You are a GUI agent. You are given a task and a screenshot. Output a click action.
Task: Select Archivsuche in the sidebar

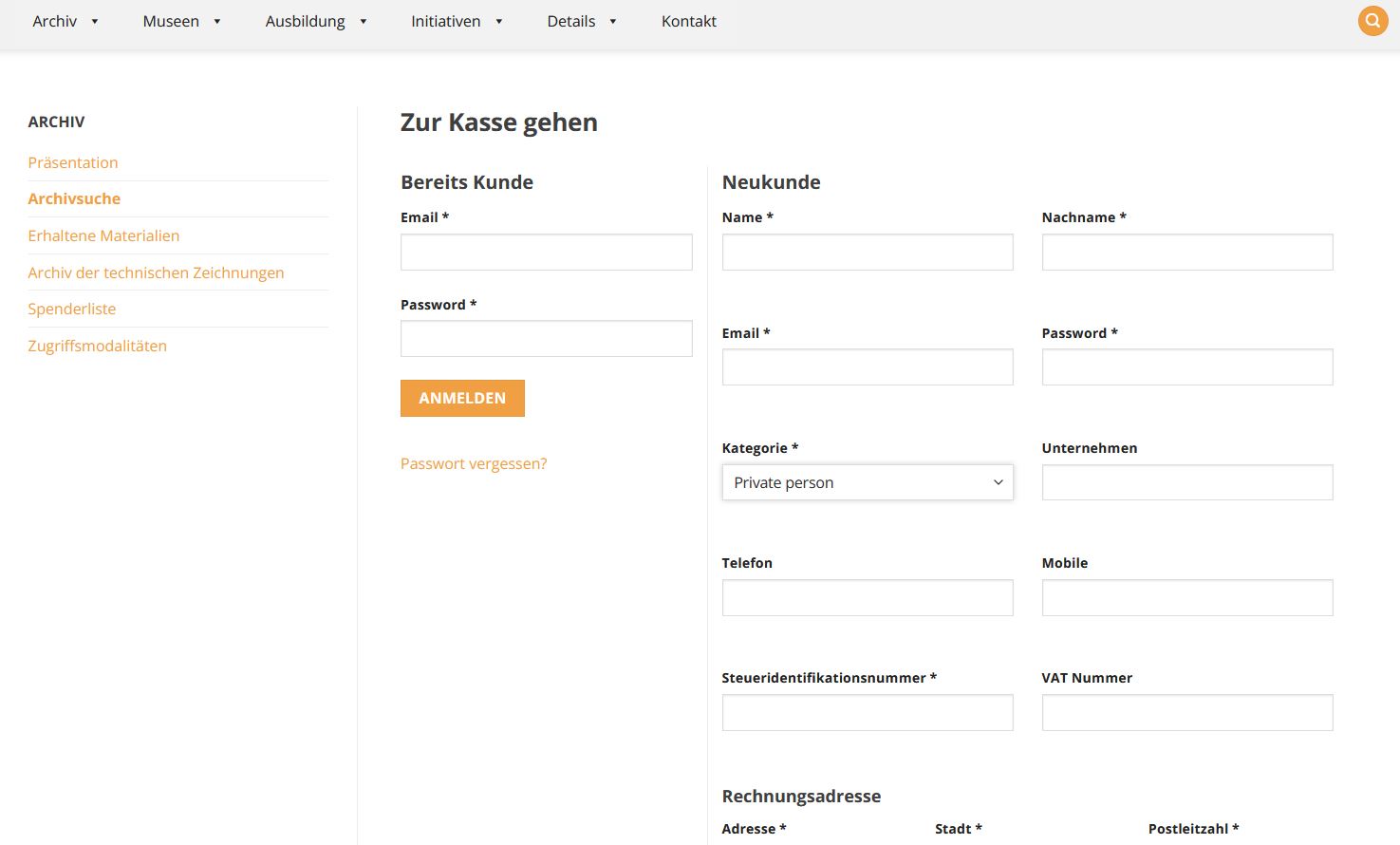coord(74,198)
